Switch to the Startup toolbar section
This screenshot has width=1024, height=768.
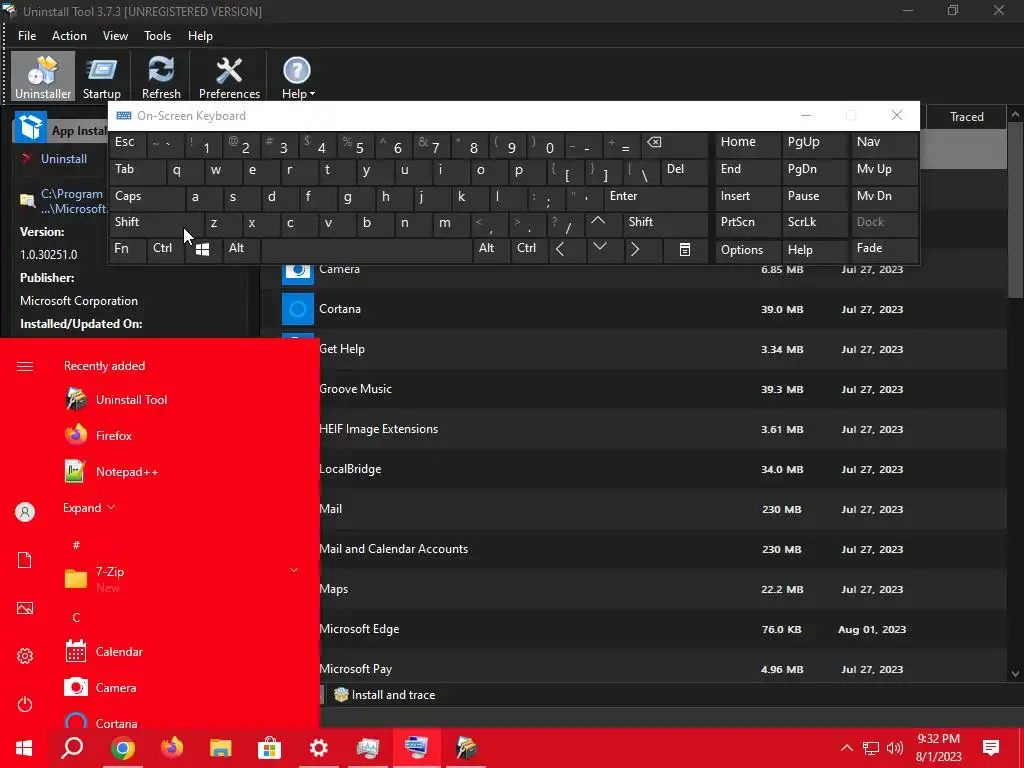[x=101, y=77]
